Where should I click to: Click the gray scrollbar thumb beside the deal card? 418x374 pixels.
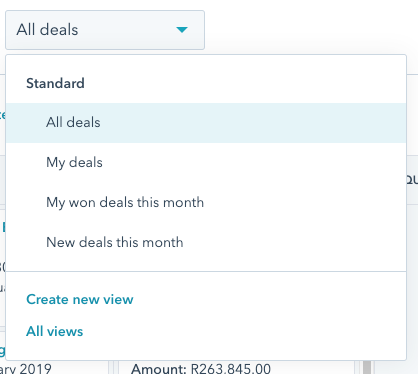point(367,367)
